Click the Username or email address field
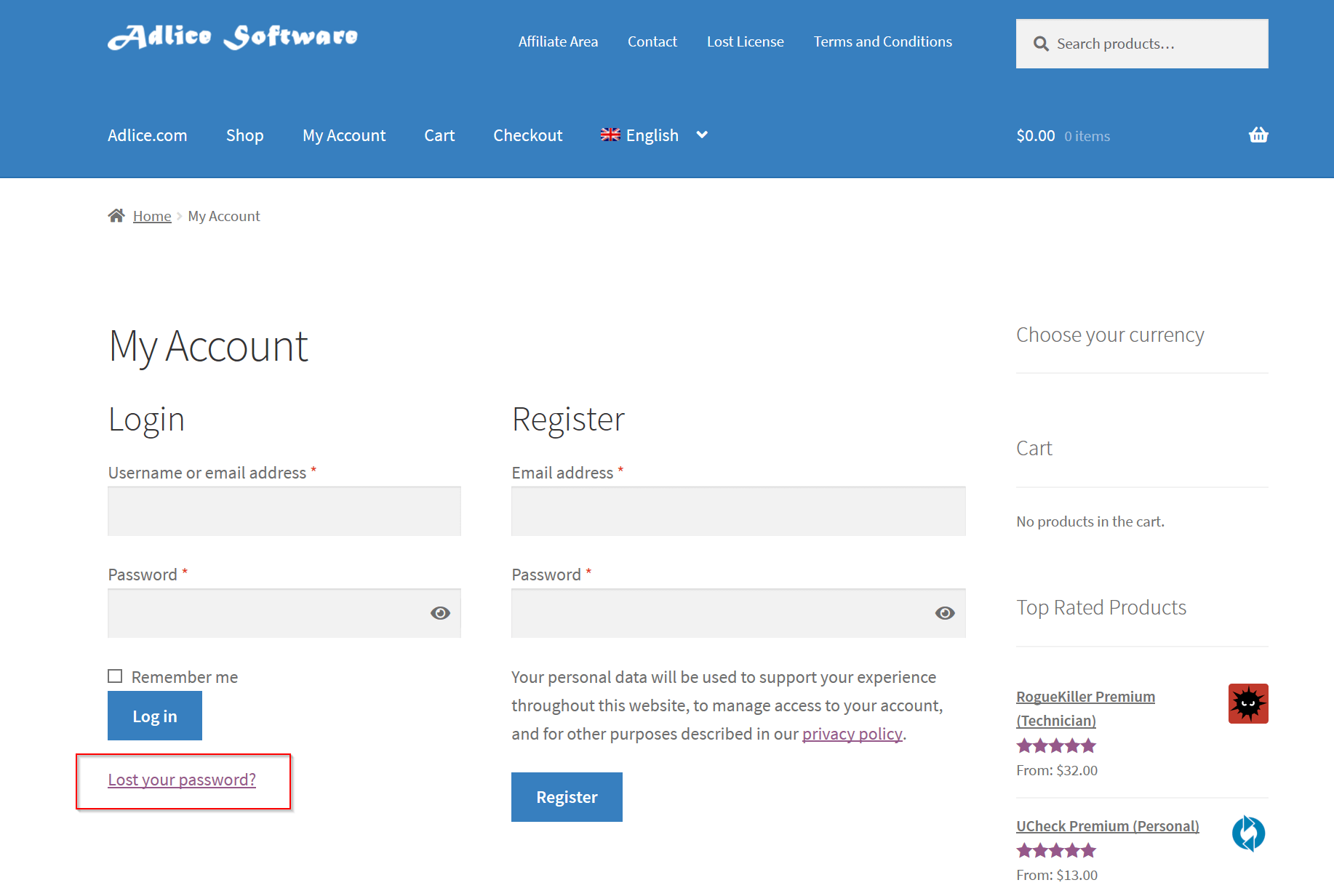Viewport: 1334px width, 896px height. coord(284,511)
